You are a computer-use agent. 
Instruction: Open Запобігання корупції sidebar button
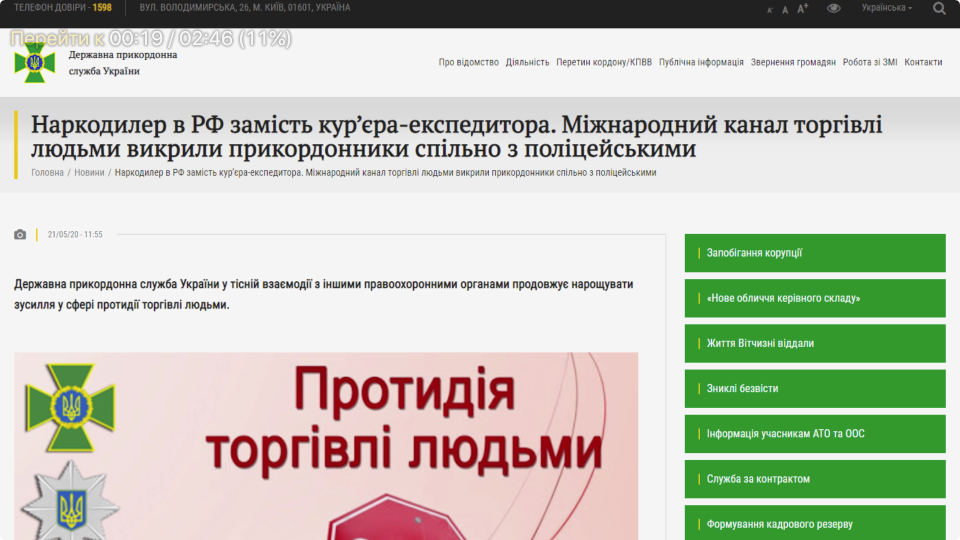pos(815,253)
